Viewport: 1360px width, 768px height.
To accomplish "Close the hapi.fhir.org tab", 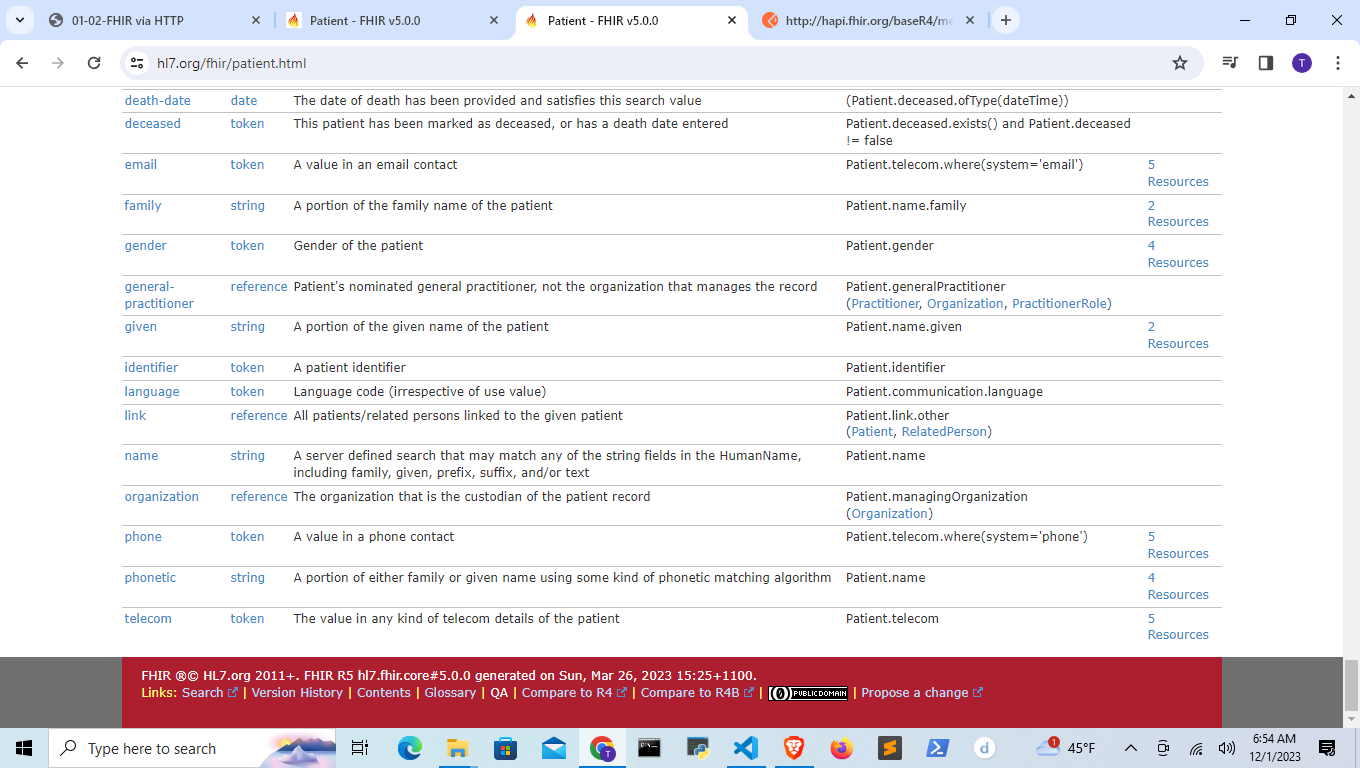I will [970, 20].
